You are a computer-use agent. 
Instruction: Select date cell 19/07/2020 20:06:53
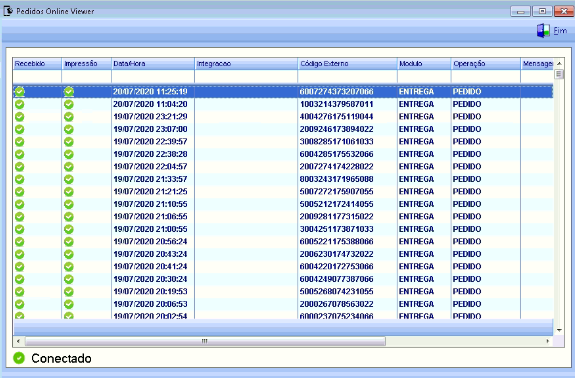pos(150,304)
